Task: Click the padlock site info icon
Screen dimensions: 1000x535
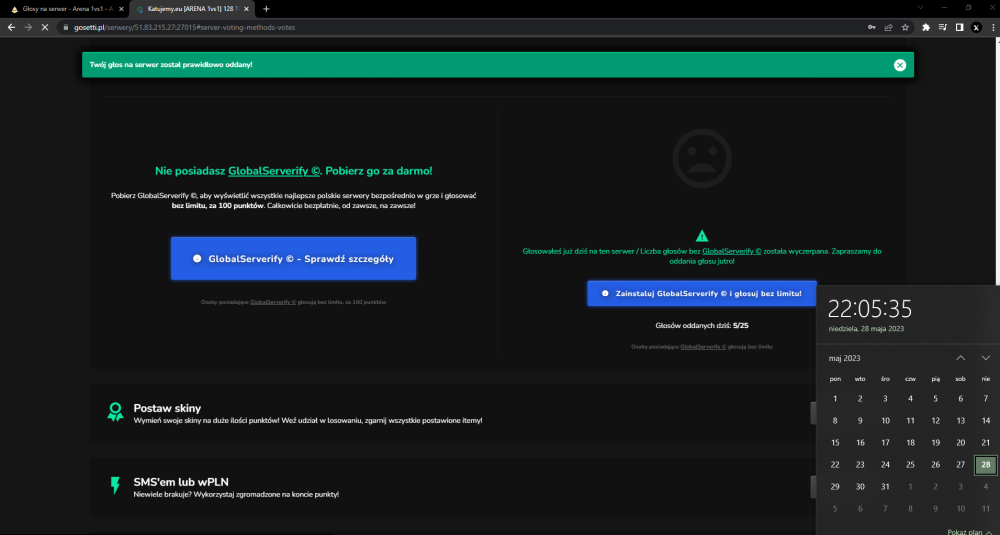Action: coord(65,27)
